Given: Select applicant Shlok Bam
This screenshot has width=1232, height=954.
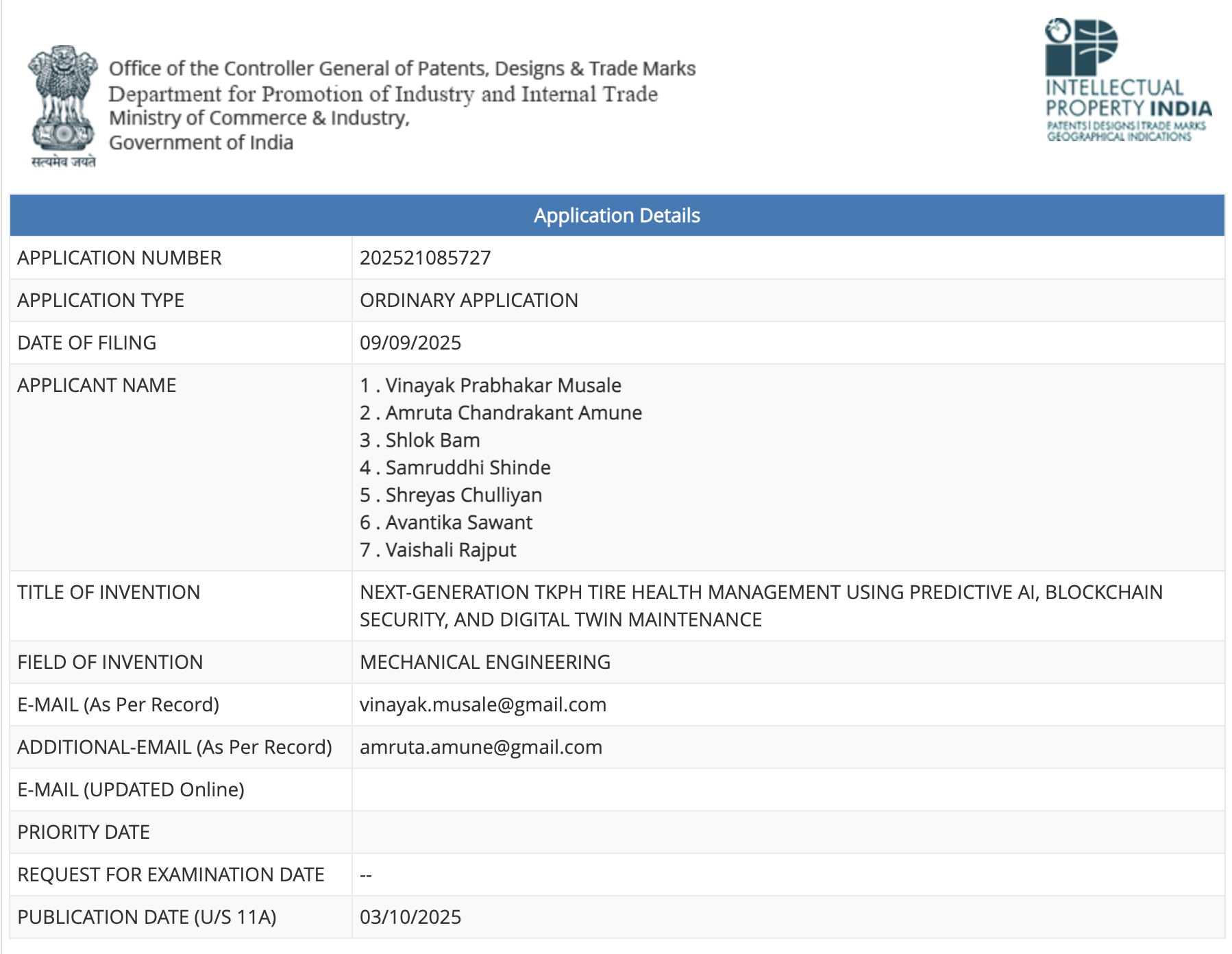Looking at the screenshot, I should point(432,440).
